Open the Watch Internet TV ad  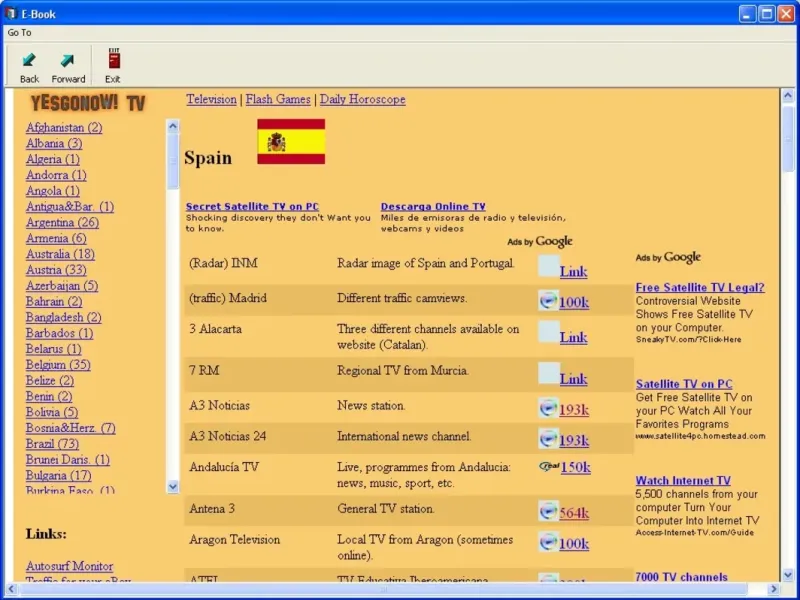coord(683,480)
